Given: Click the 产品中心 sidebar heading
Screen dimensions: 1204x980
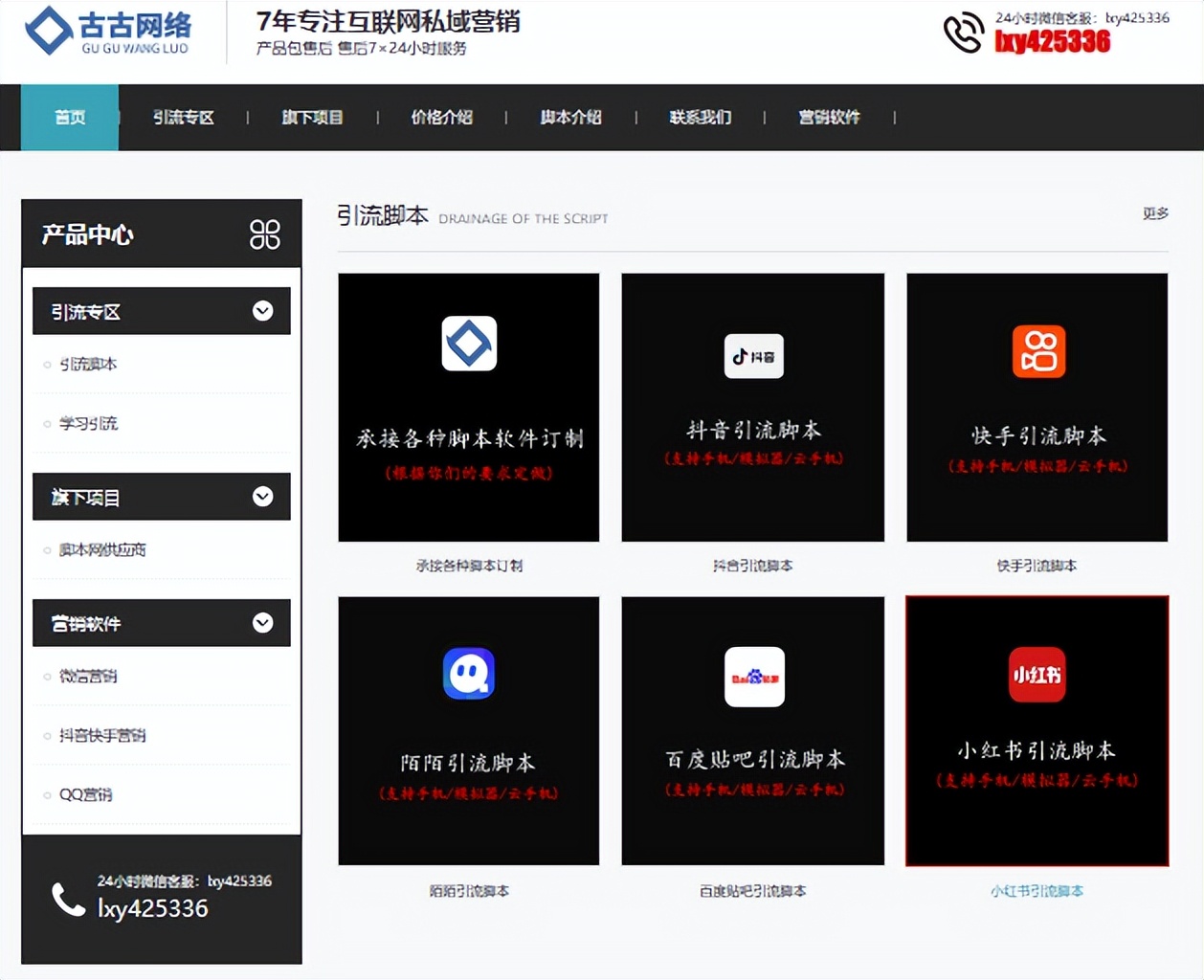Looking at the screenshot, I should pos(87,234).
